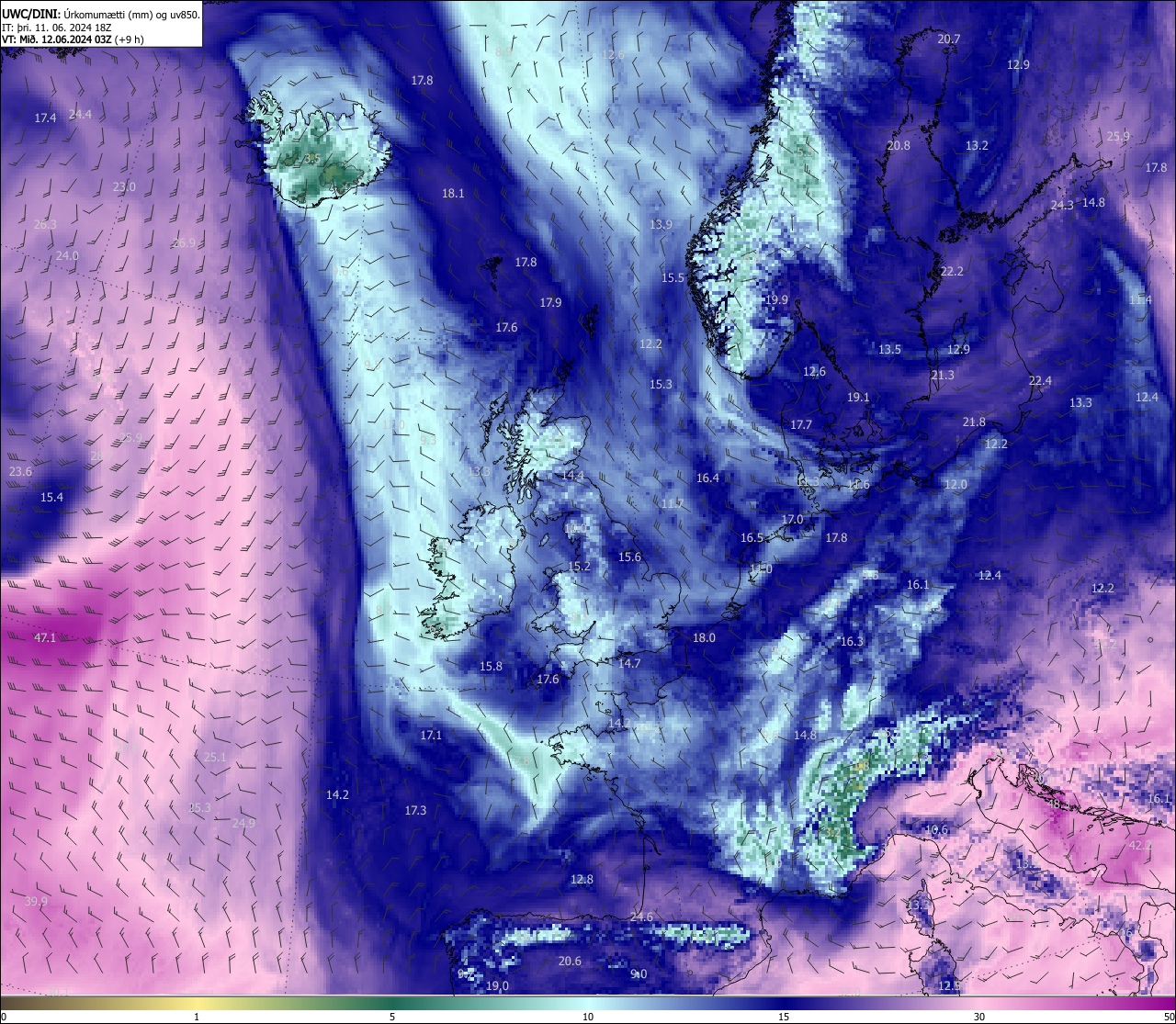Screen dimensions: 1176x1024
Task: Click the 13.9 value on the map
Action: [661, 224]
